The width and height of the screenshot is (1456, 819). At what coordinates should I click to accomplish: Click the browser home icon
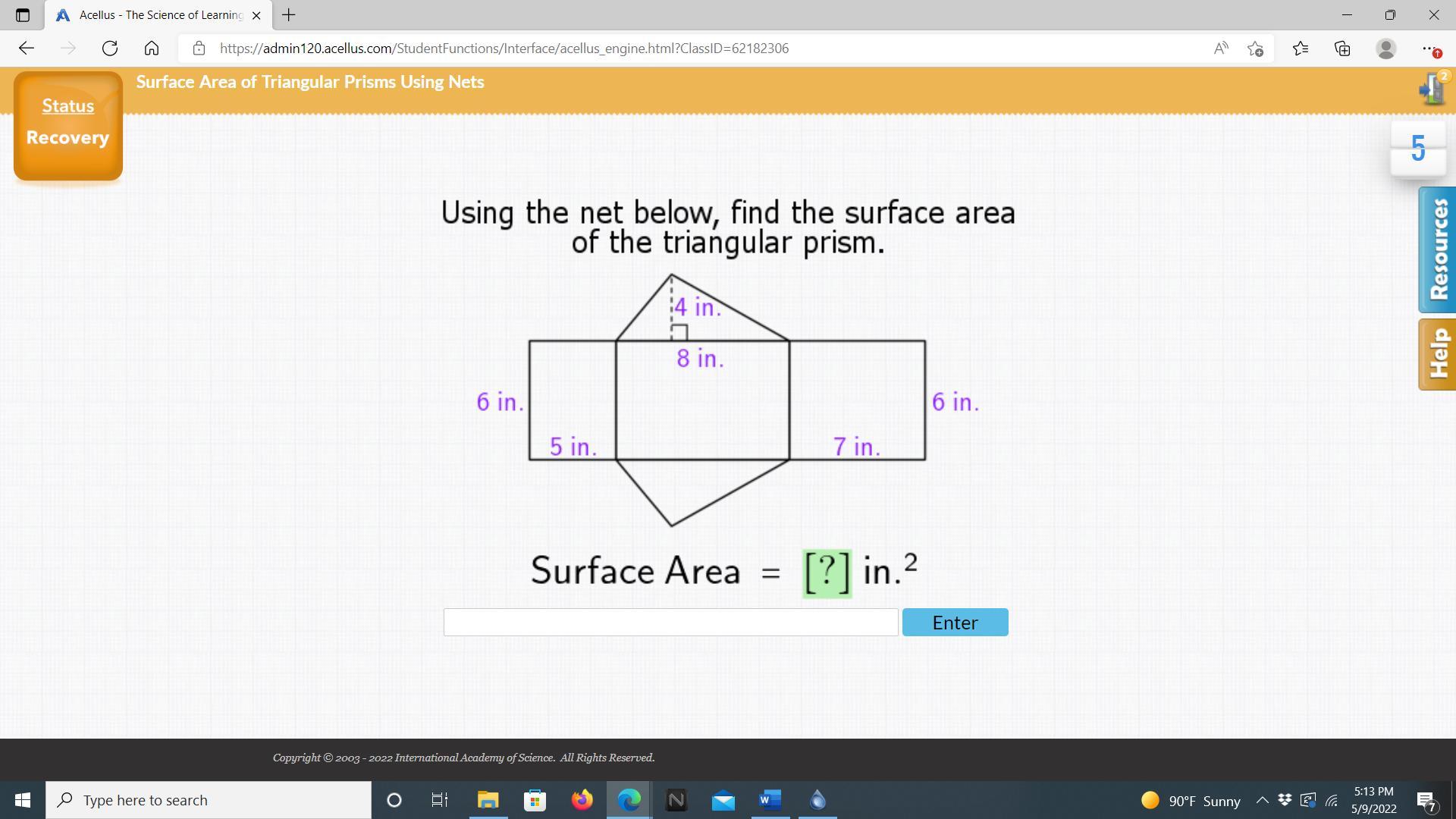pos(152,49)
